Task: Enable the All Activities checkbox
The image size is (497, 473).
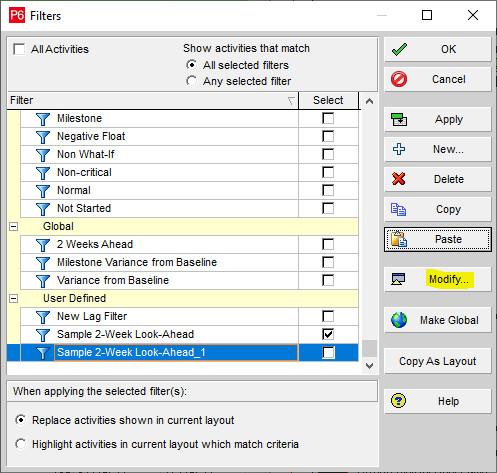Action: [19, 49]
